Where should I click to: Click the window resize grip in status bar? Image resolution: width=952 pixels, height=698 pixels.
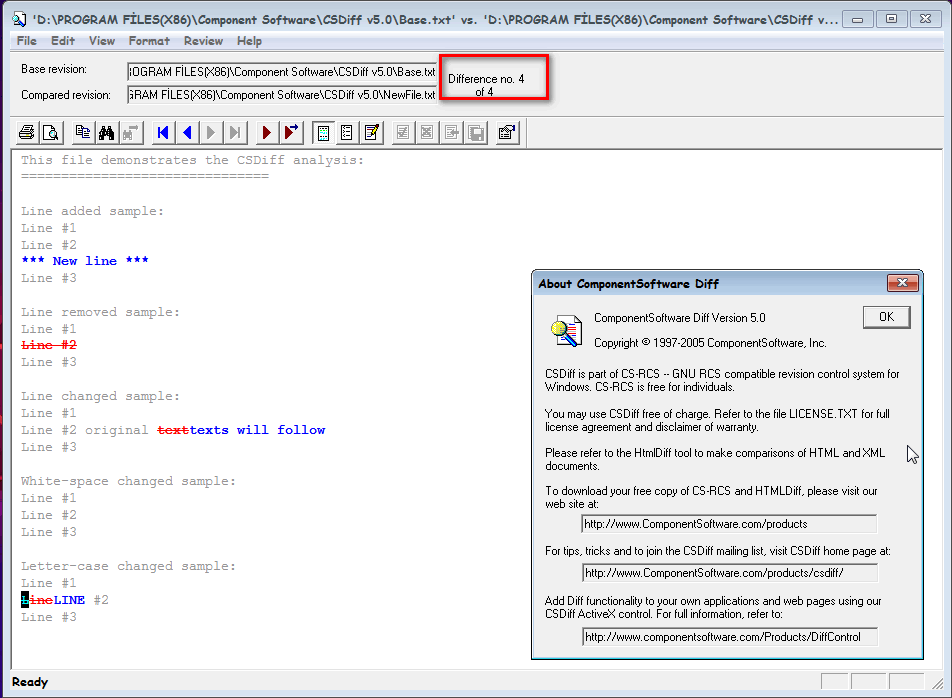tap(939, 683)
